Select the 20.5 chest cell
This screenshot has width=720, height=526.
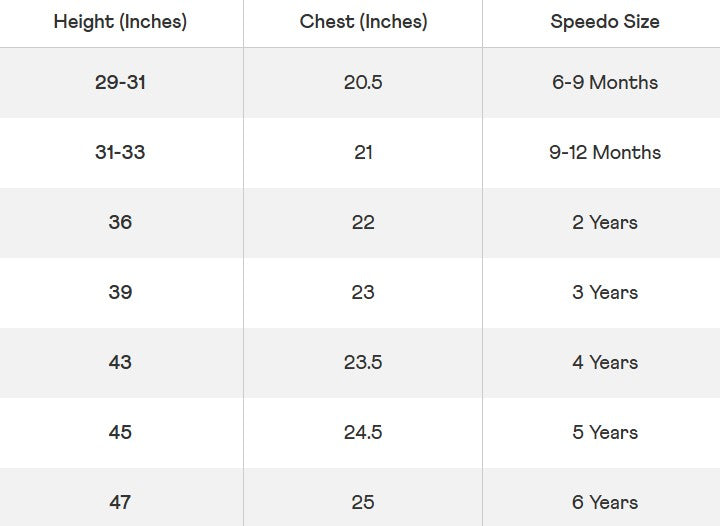[363, 82]
